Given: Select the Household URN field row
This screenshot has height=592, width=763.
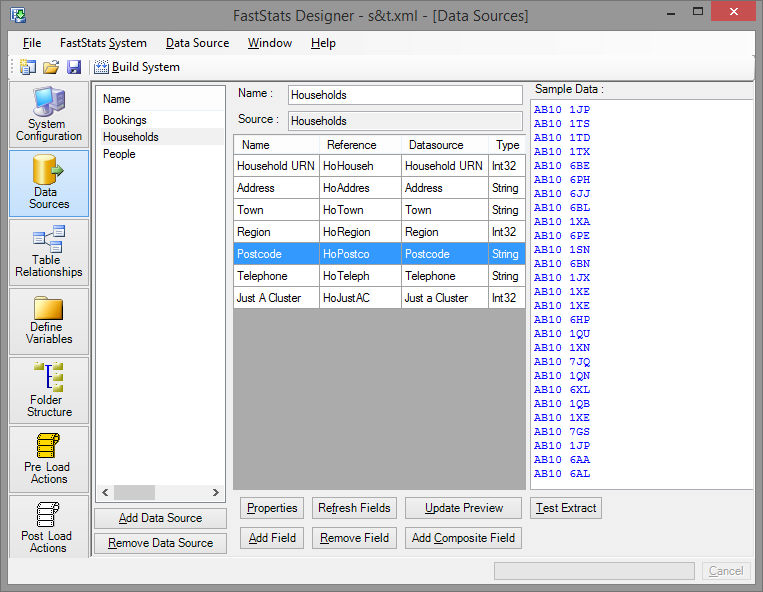Looking at the screenshot, I should point(380,166).
